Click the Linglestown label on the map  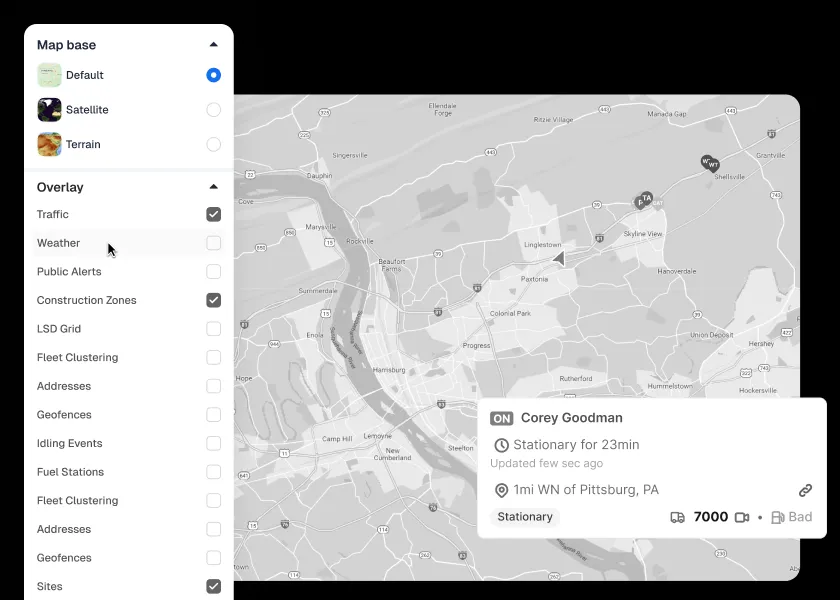(x=543, y=245)
